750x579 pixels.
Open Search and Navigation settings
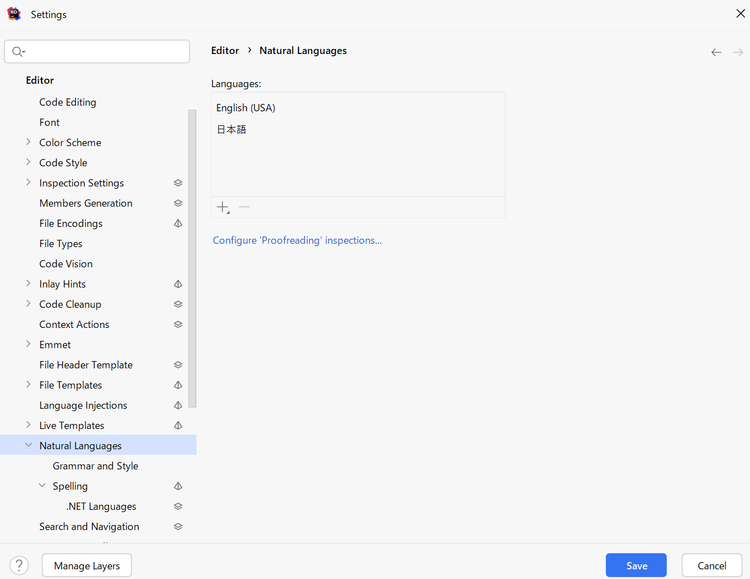(89, 526)
